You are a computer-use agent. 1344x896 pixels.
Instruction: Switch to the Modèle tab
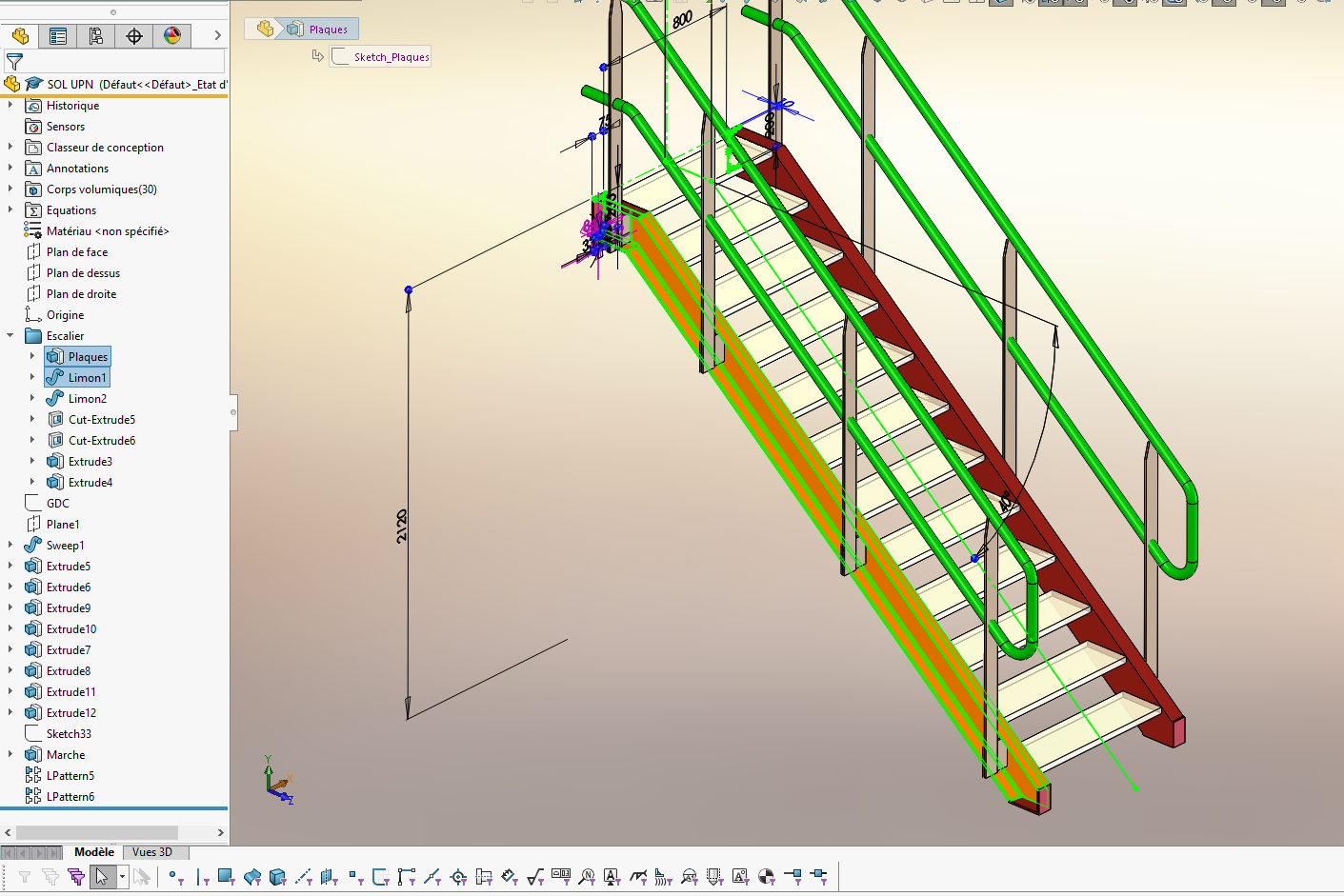pyautogui.click(x=94, y=852)
